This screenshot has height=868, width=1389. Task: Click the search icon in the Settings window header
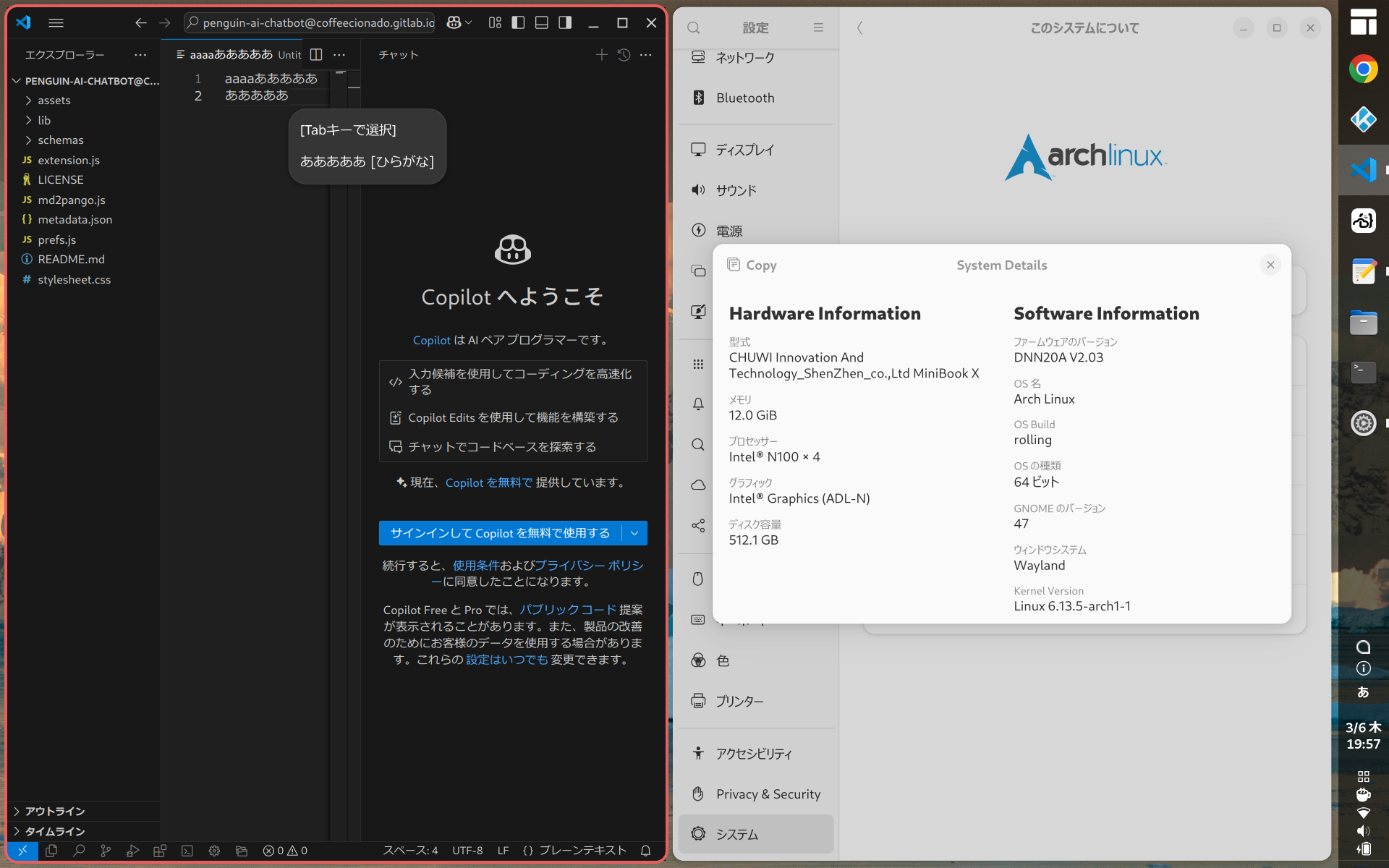(693, 27)
